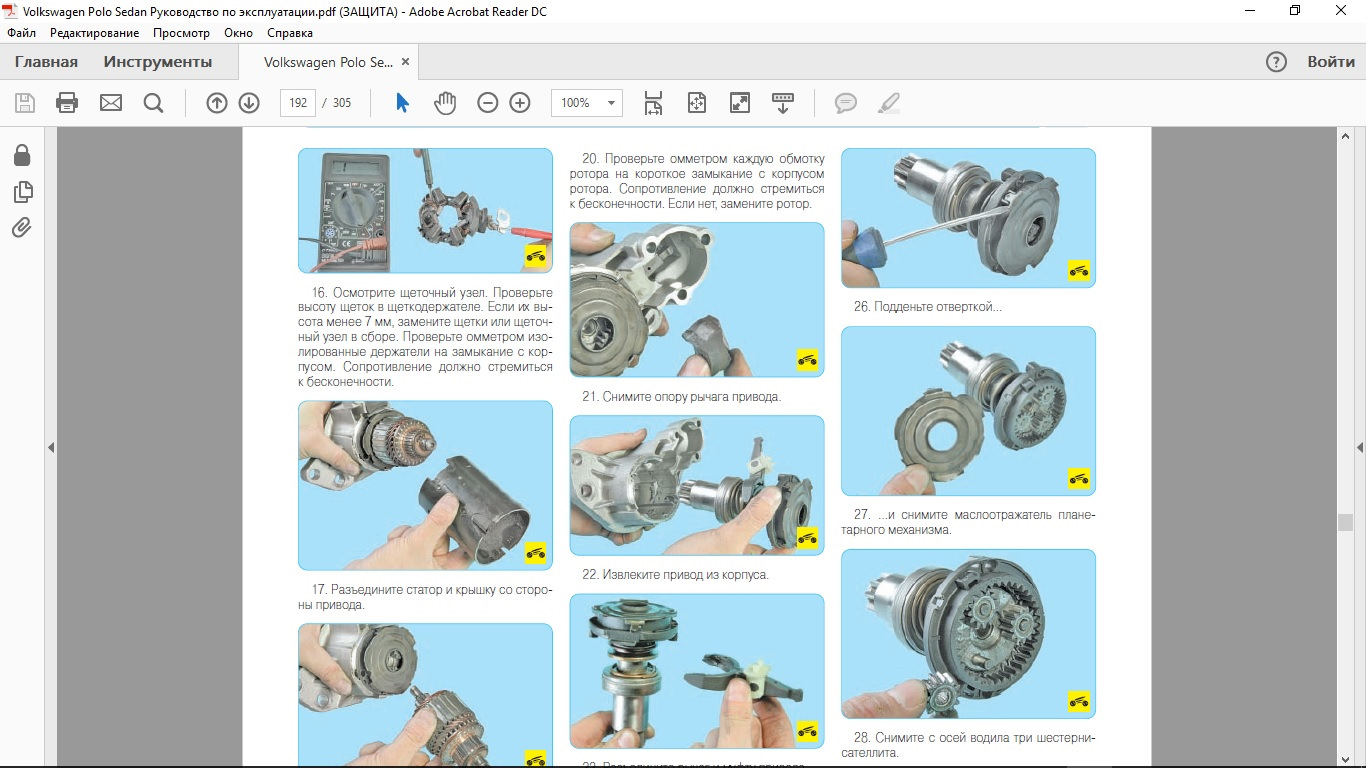Select the Highlight text pen icon

(888, 103)
